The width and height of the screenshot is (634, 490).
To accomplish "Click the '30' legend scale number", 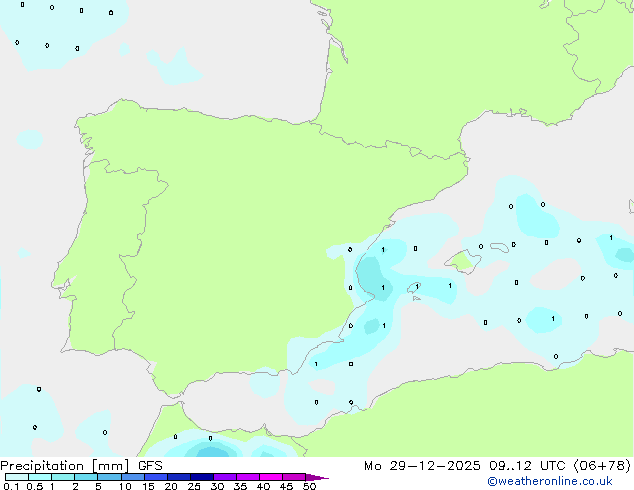I will click(217, 486).
